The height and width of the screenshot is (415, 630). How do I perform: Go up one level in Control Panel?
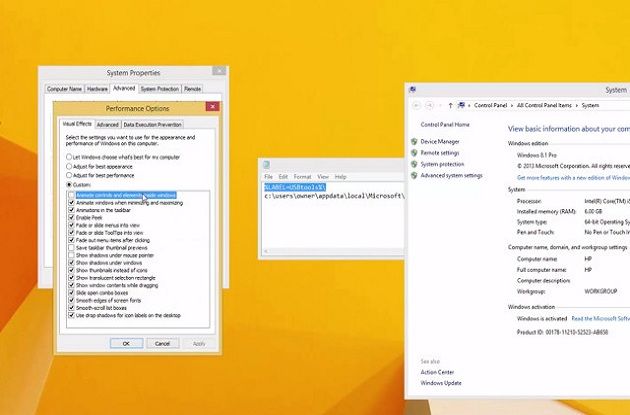pos(450,105)
